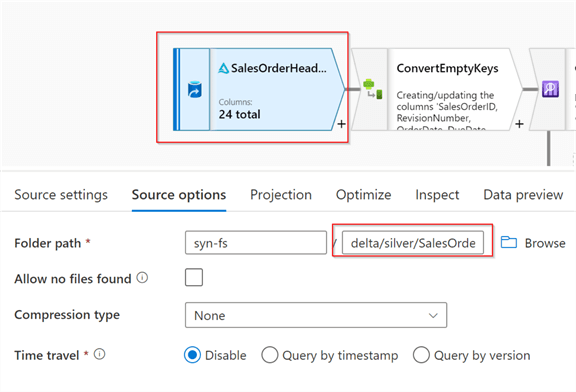
Task: Select Query by timestamp option
Action: [270, 355]
